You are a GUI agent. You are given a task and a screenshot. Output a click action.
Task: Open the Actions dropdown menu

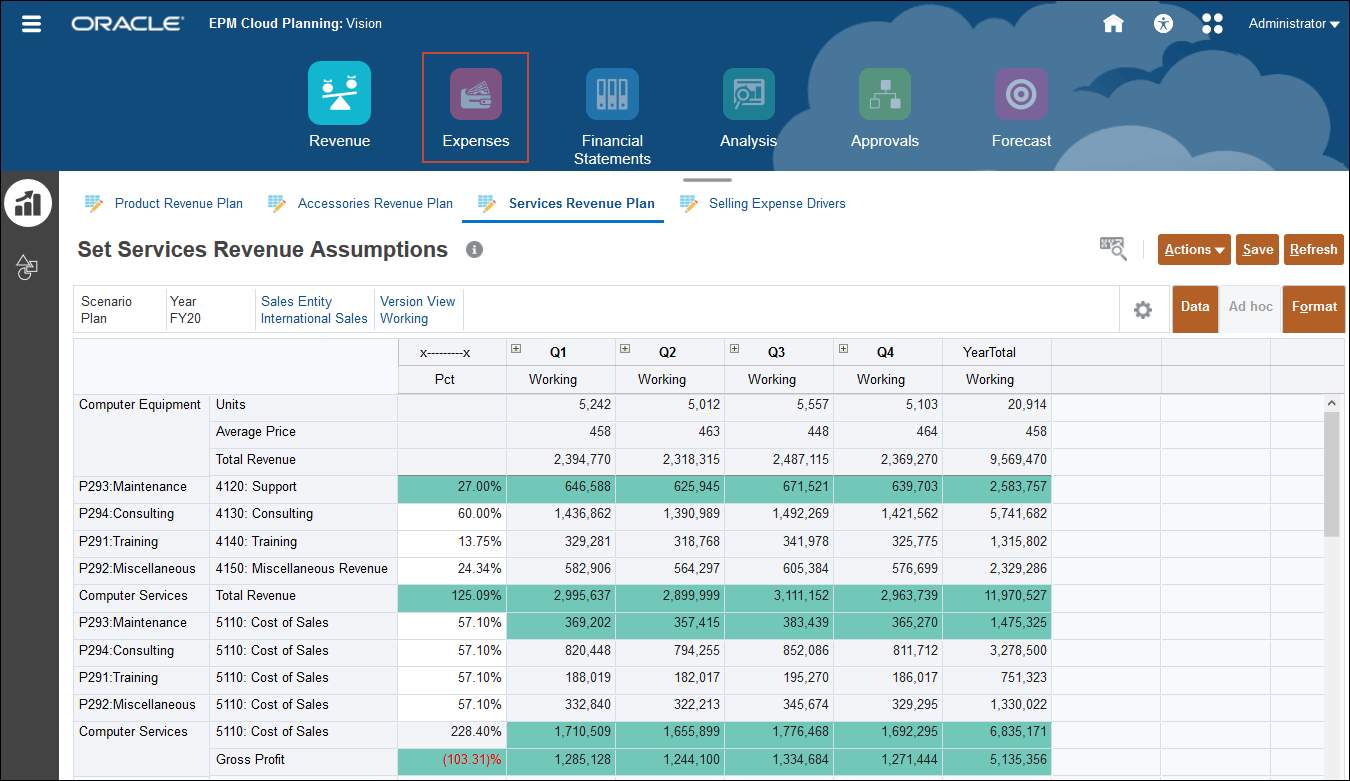[1193, 250]
